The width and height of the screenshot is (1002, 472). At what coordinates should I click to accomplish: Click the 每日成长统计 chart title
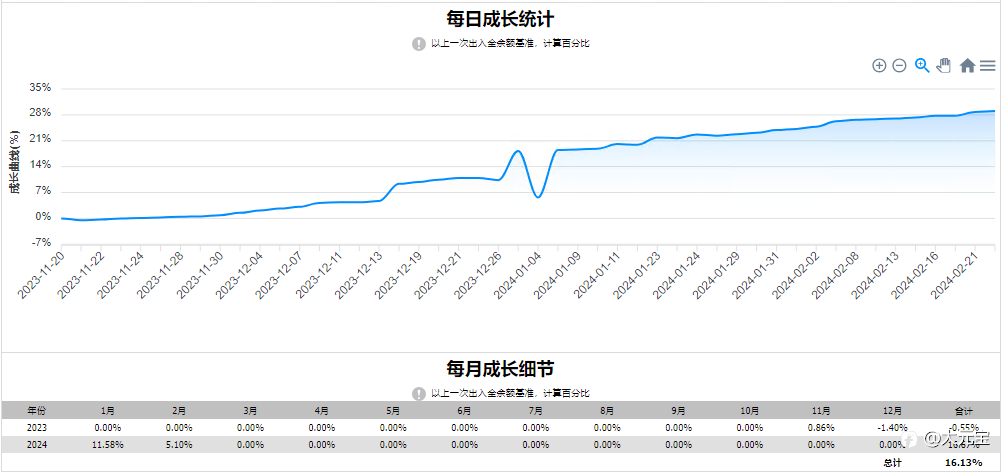pyautogui.click(x=500, y=18)
